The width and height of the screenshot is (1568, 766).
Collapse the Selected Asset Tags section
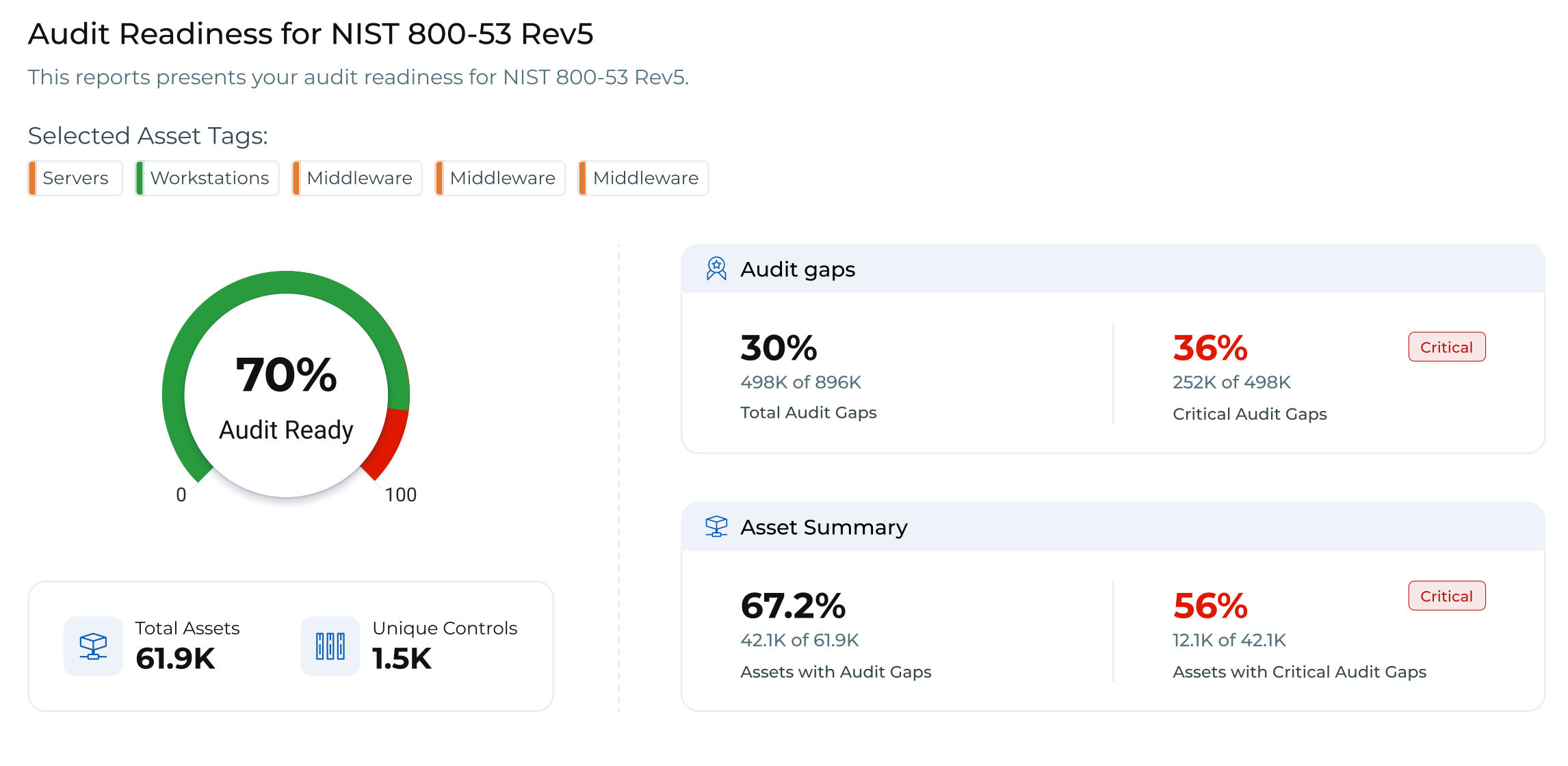click(x=148, y=135)
